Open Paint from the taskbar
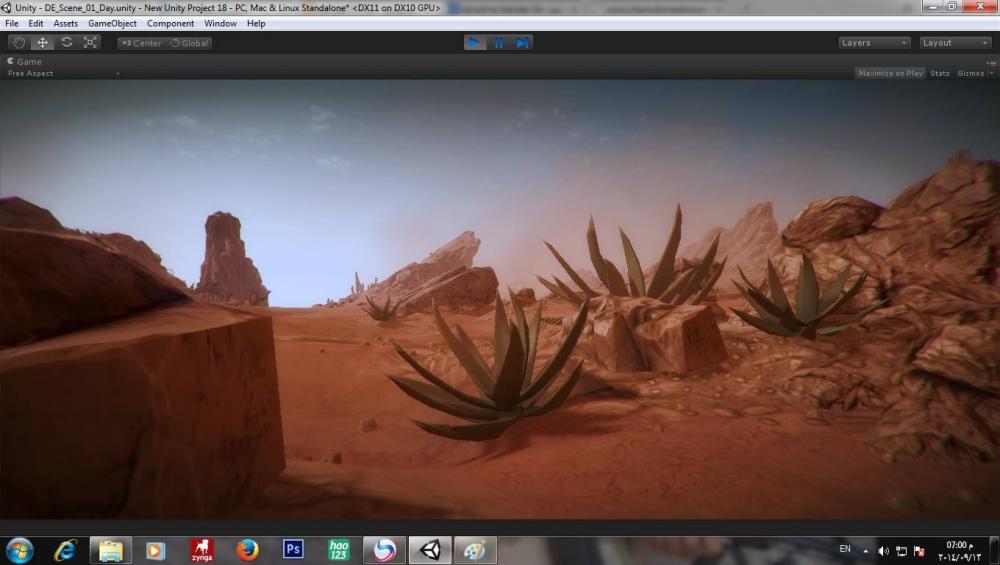 [475, 550]
